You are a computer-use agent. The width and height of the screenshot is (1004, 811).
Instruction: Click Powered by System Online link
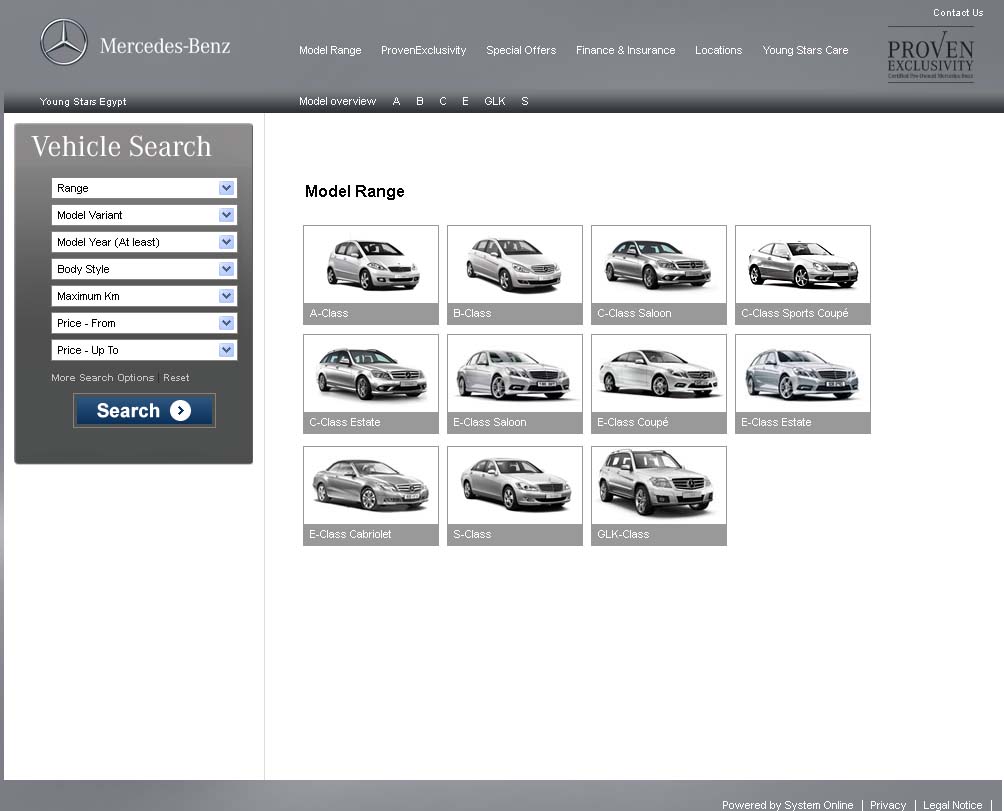pyautogui.click(x=788, y=805)
